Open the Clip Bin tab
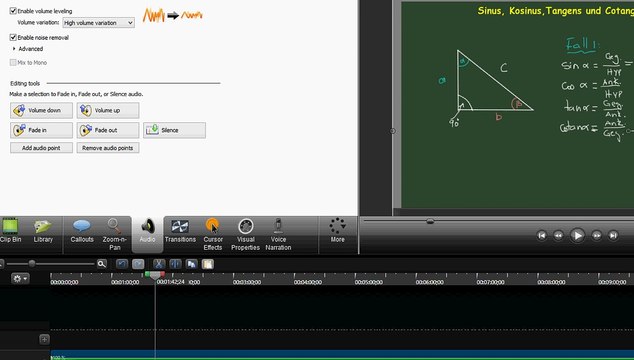This screenshot has height=360, width=634. [11, 231]
